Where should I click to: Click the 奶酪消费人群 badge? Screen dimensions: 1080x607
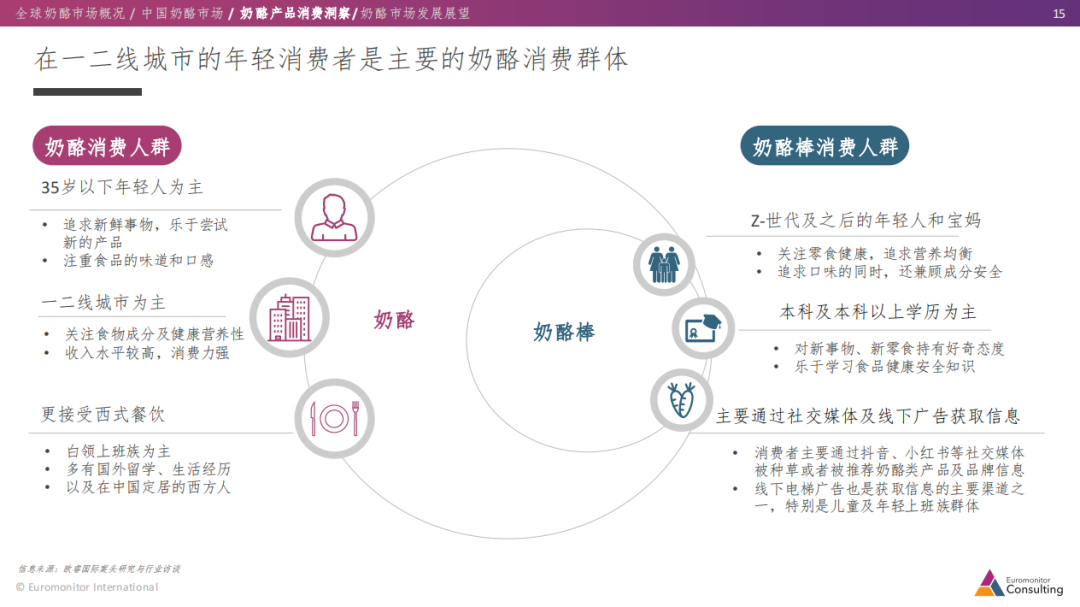coord(108,145)
